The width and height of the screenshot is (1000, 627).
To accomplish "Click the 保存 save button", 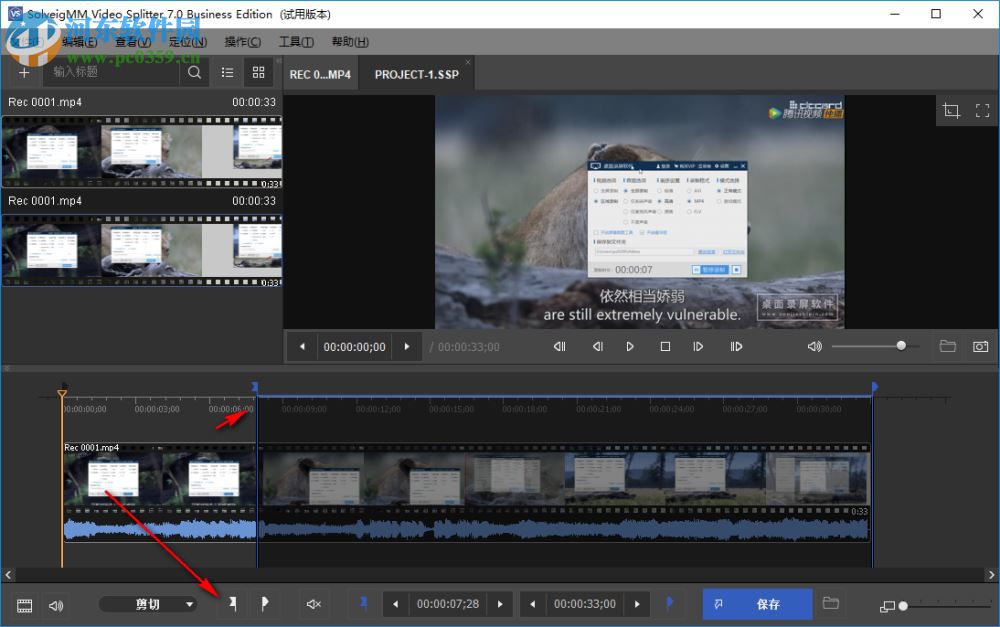I will 757,604.
